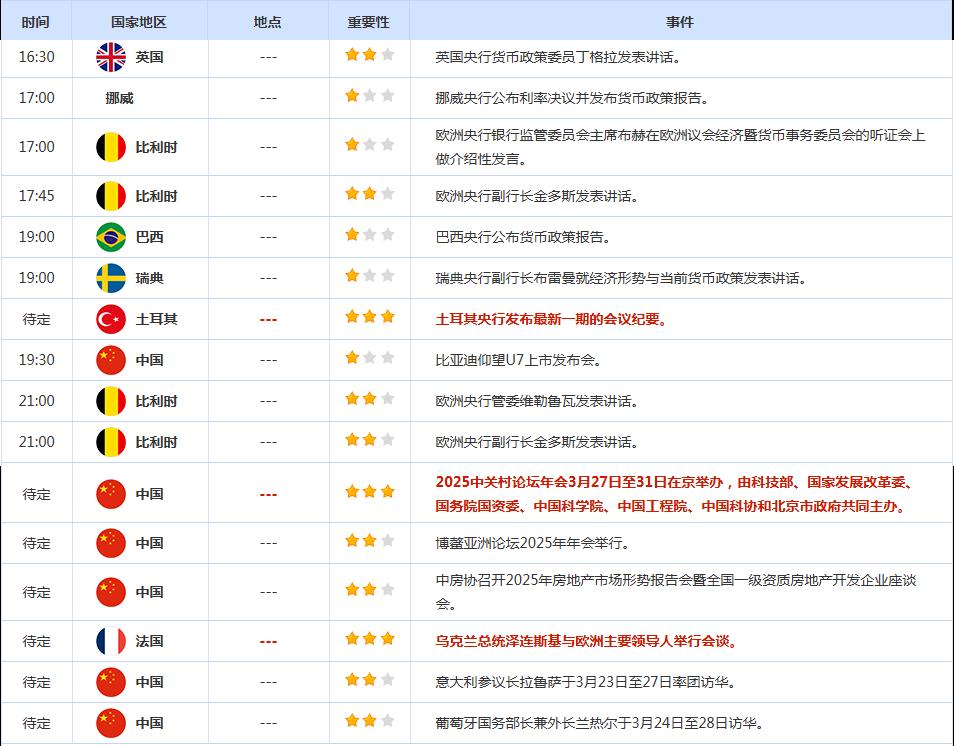Click Belgium flag in 21:00 金多斯 row

coord(111,442)
